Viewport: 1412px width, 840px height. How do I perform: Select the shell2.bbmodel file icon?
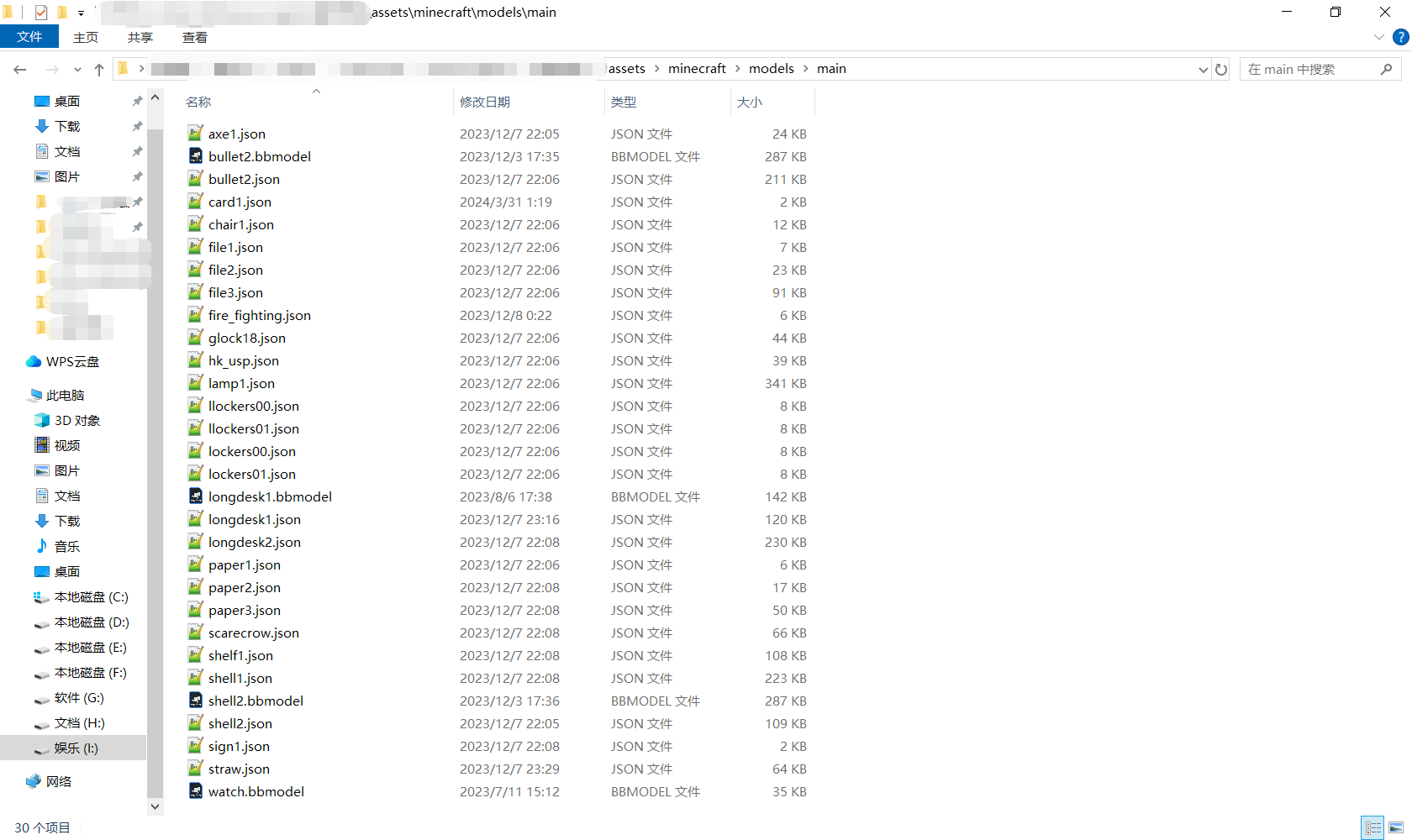coord(196,701)
